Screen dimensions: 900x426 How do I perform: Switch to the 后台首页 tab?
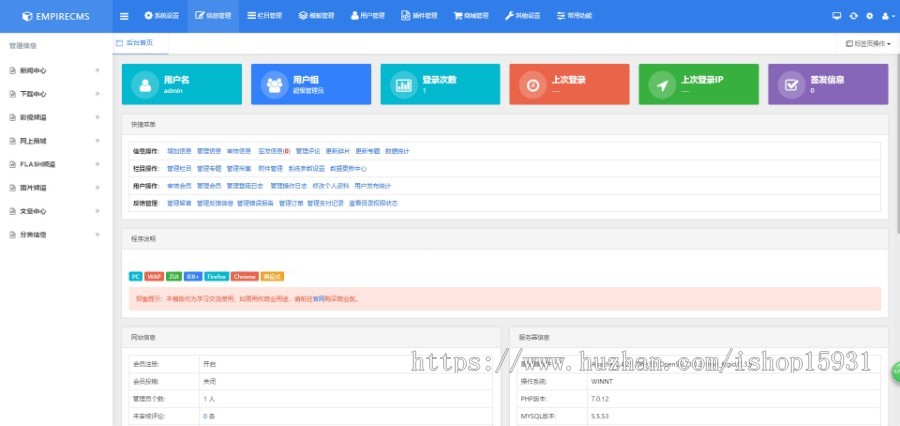point(140,43)
